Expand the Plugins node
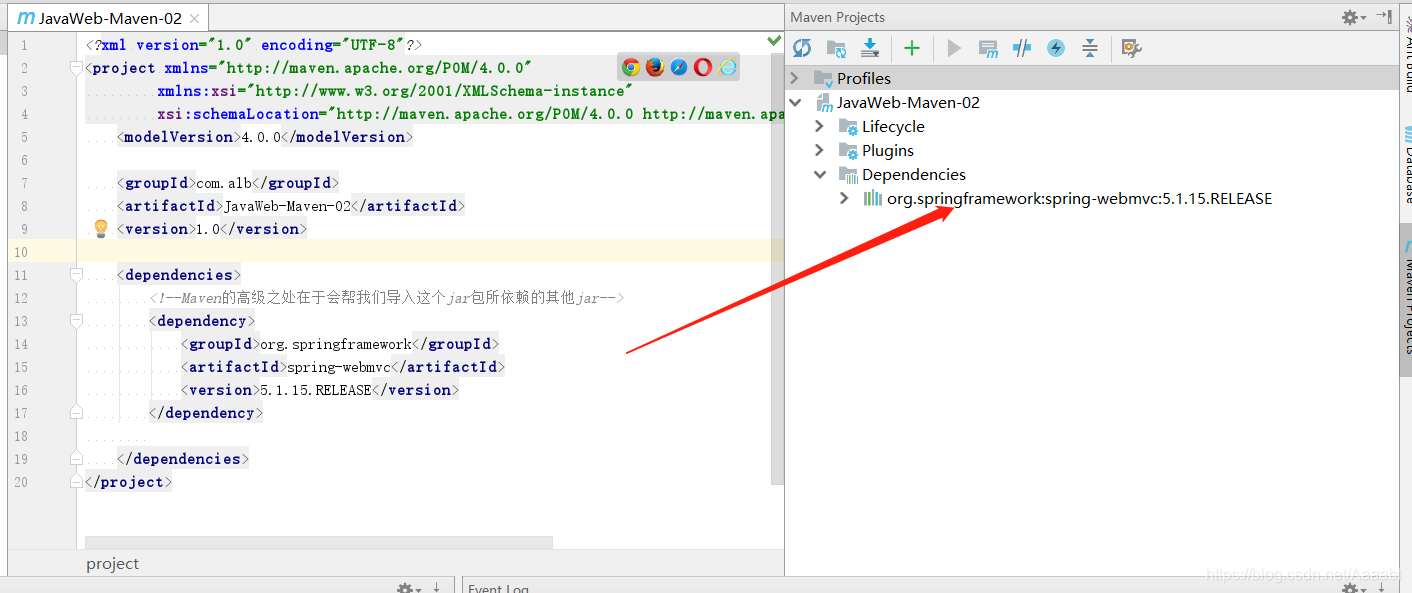This screenshot has width=1412, height=593. [x=820, y=150]
